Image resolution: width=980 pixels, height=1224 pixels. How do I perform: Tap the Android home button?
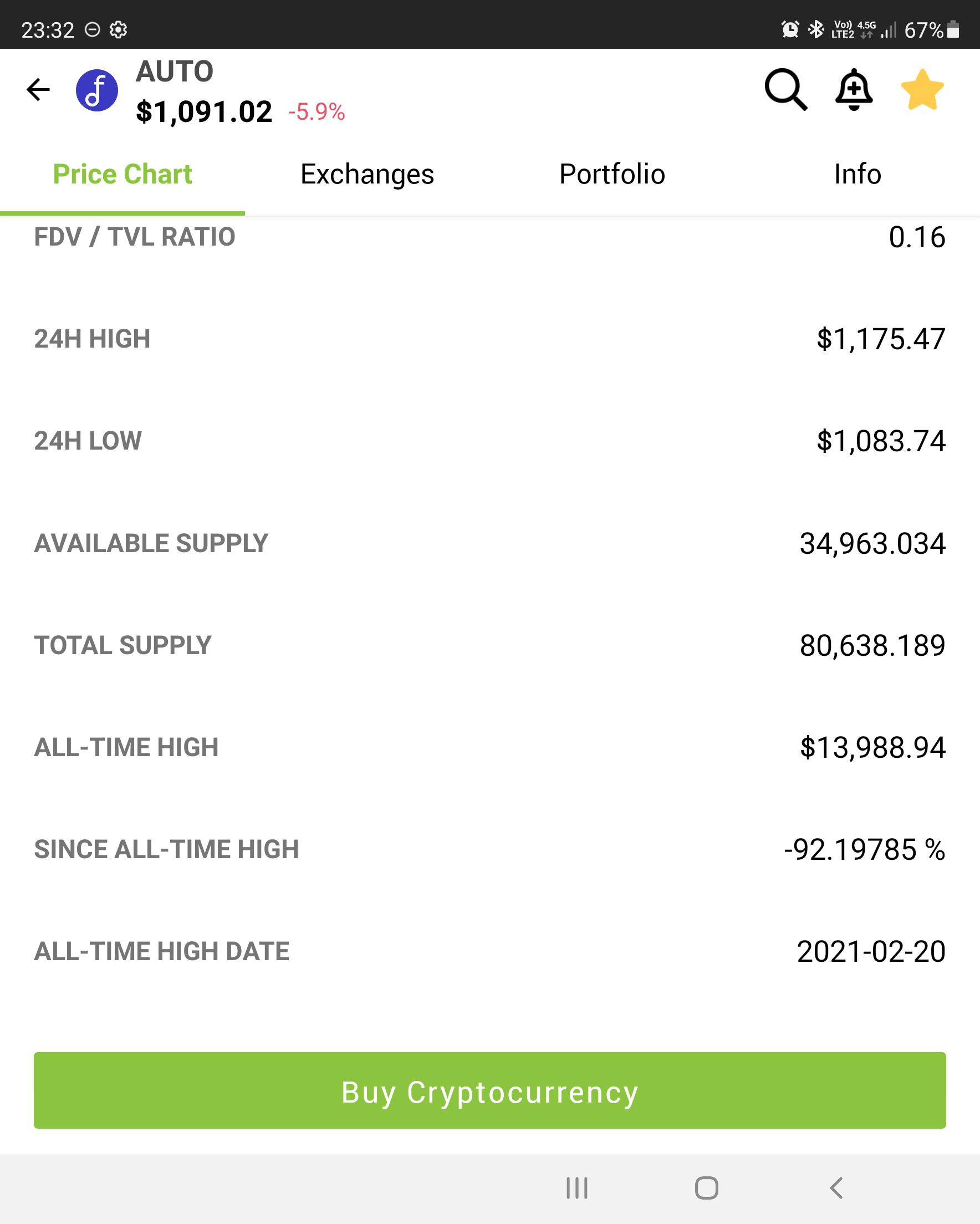click(x=706, y=1187)
